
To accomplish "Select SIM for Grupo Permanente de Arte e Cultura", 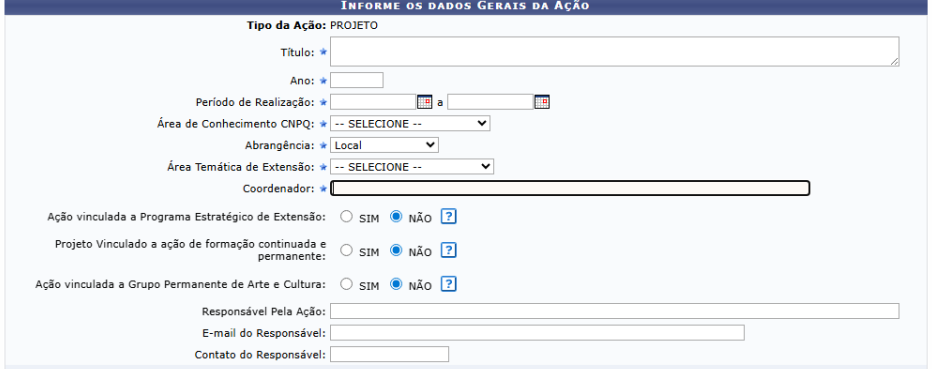I will click(x=346, y=285).
